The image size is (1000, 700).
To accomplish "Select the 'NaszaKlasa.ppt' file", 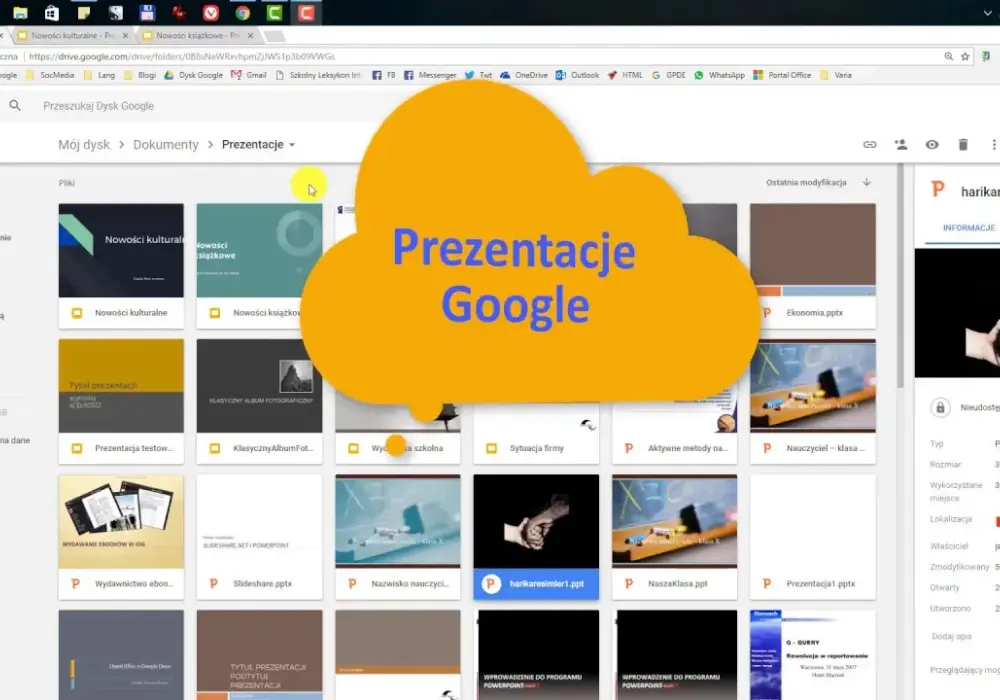I will pyautogui.click(x=675, y=537).
